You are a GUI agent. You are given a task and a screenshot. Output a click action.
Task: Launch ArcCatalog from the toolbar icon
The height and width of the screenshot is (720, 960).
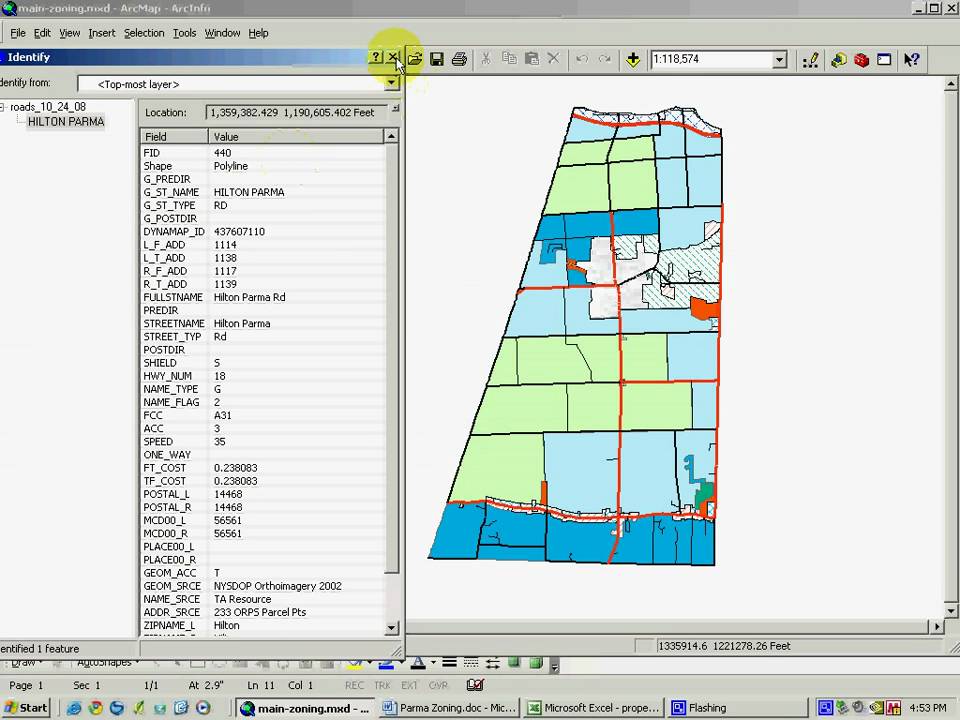point(839,60)
